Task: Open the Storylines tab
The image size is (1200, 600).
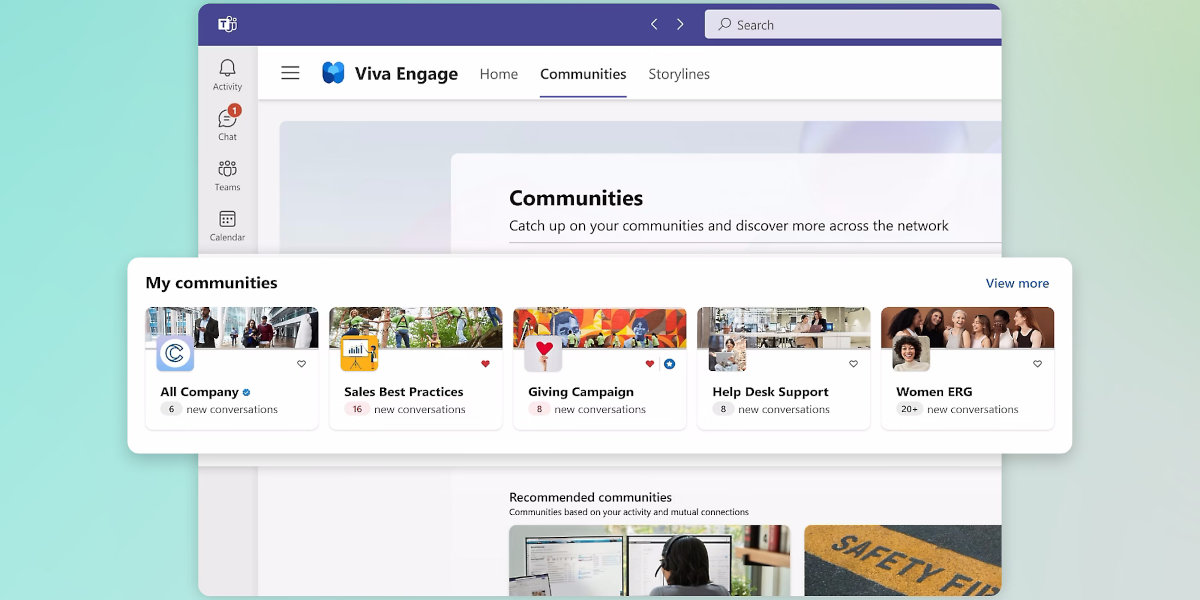Action: coord(679,74)
